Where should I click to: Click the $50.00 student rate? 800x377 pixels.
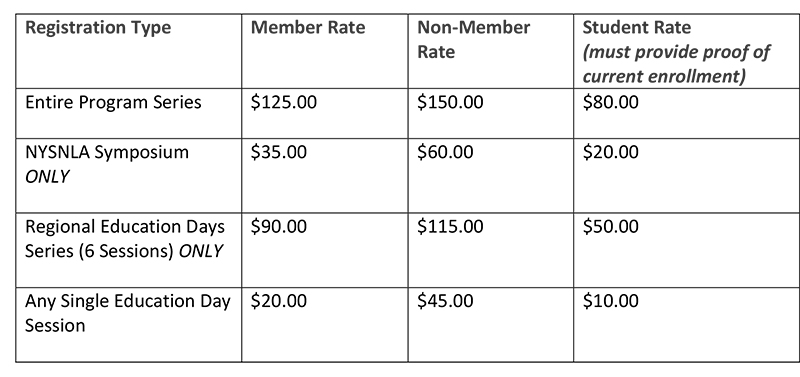pyautogui.click(x=610, y=227)
